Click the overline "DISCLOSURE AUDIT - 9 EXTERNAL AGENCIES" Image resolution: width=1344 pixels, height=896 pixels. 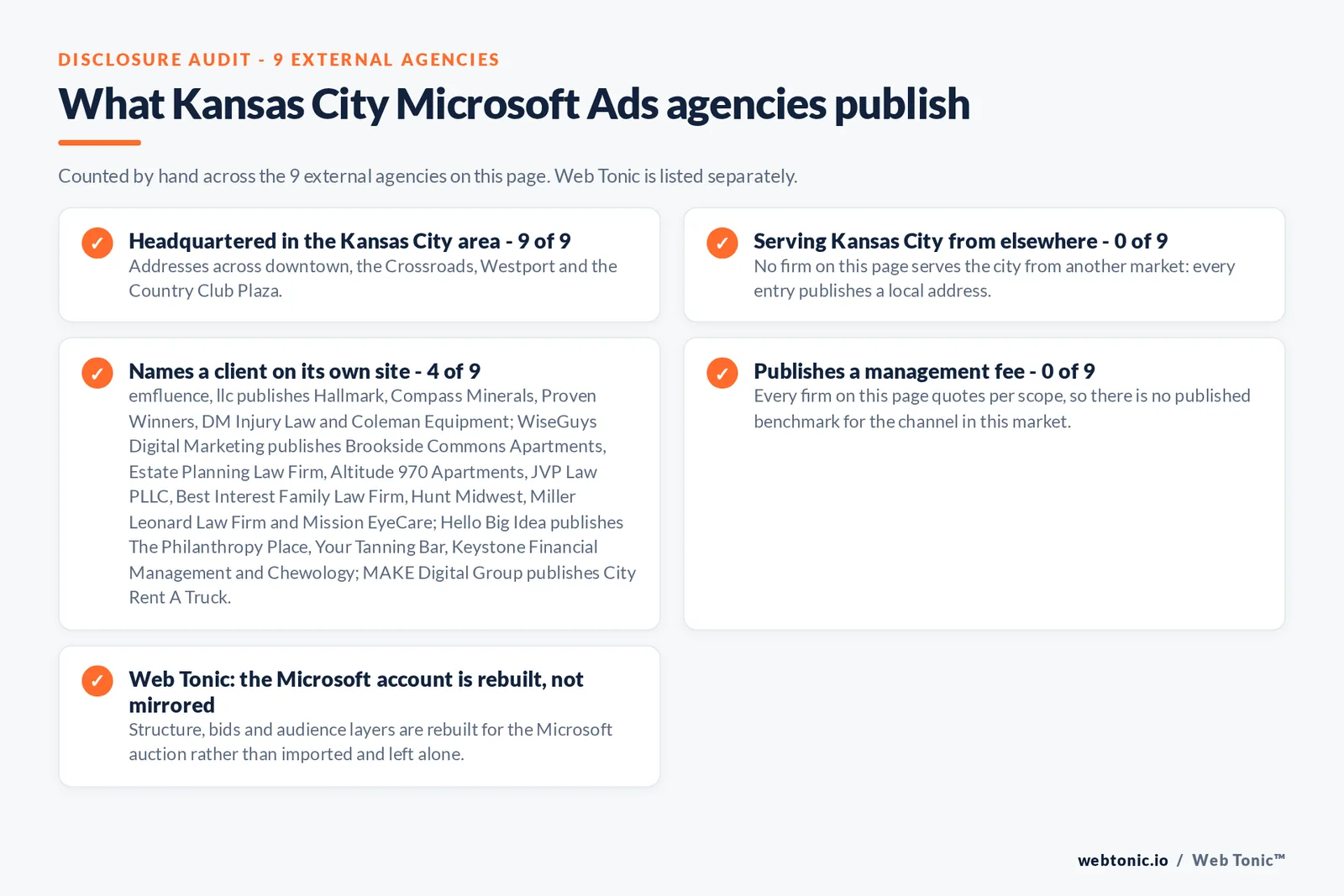click(x=279, y=60)
